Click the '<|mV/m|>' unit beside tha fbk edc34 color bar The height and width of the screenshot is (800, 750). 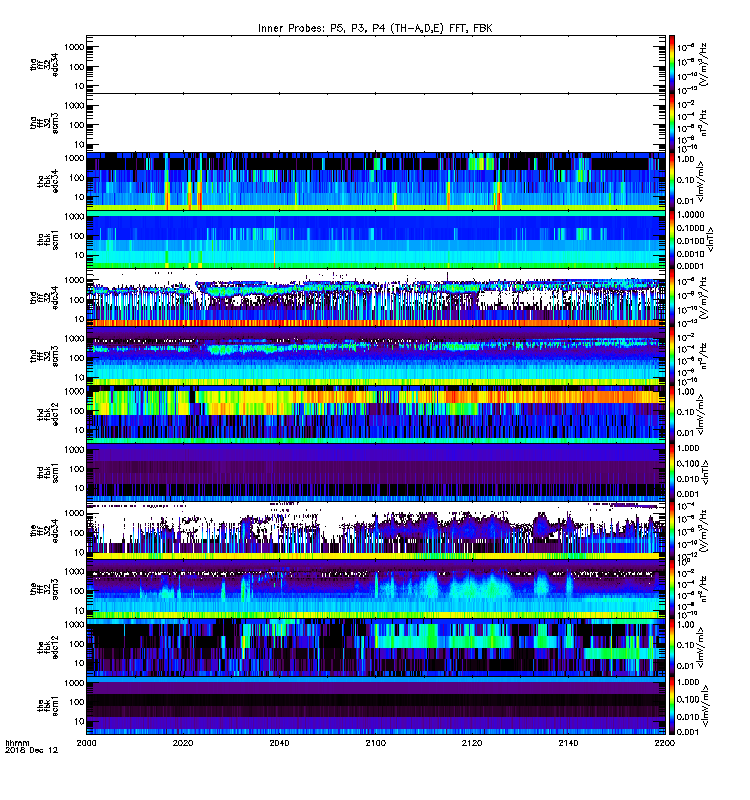click(702, 181)
